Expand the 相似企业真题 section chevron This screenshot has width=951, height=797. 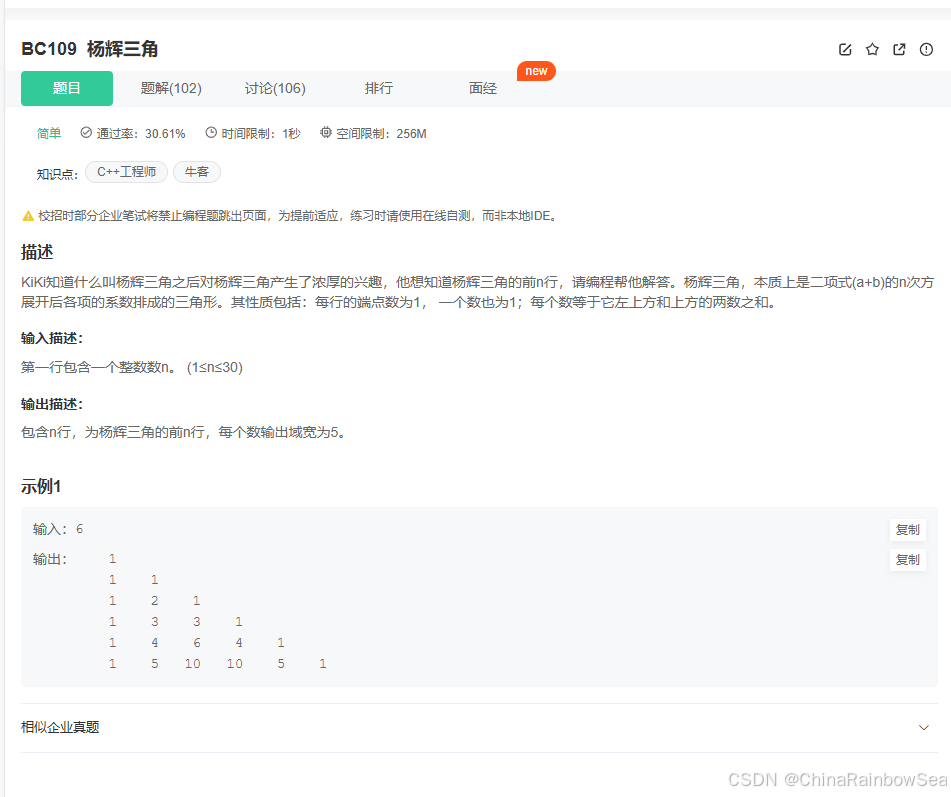(x=924, y=728)
